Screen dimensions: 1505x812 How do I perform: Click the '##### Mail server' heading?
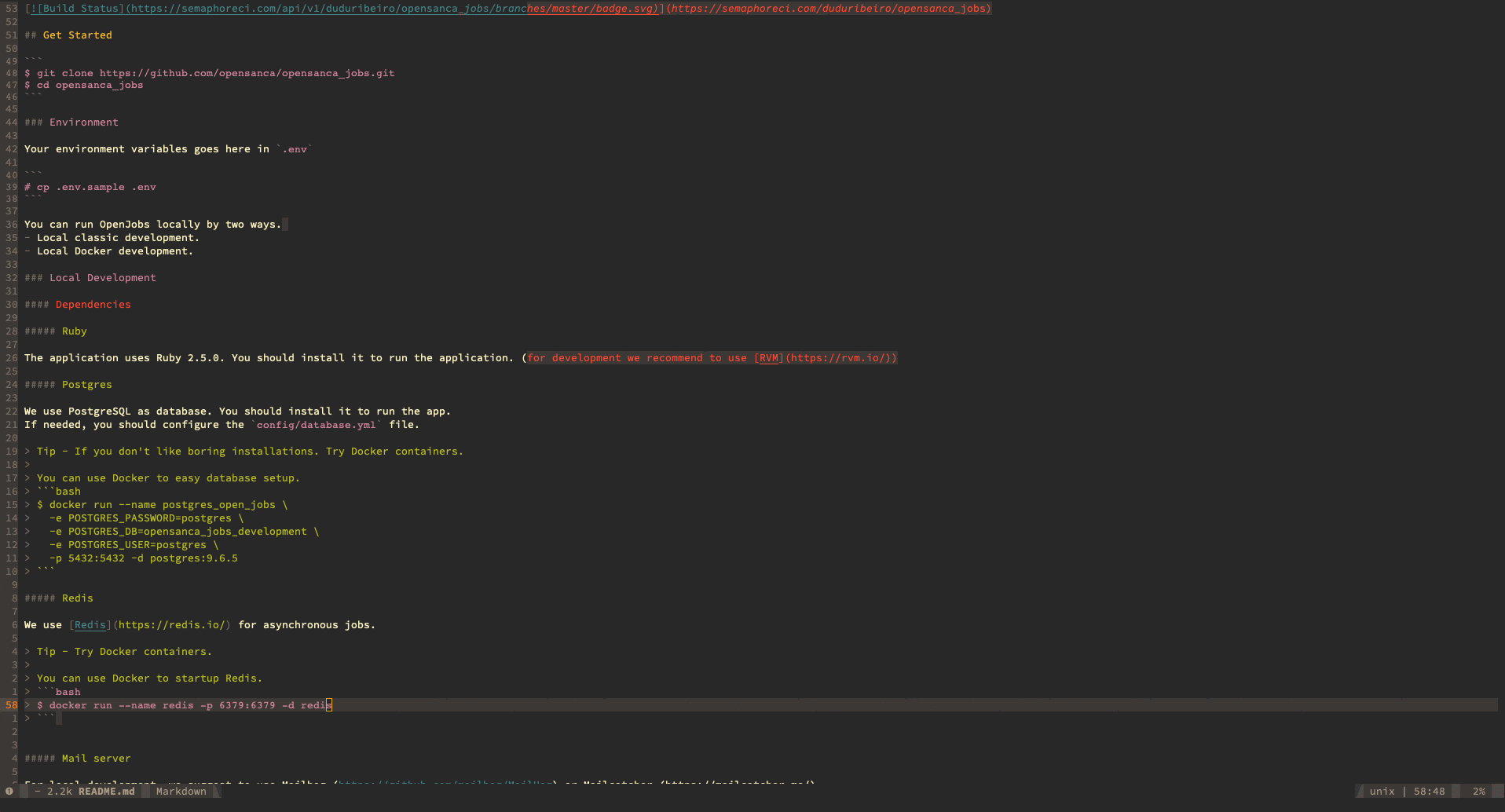coord(78,759)
